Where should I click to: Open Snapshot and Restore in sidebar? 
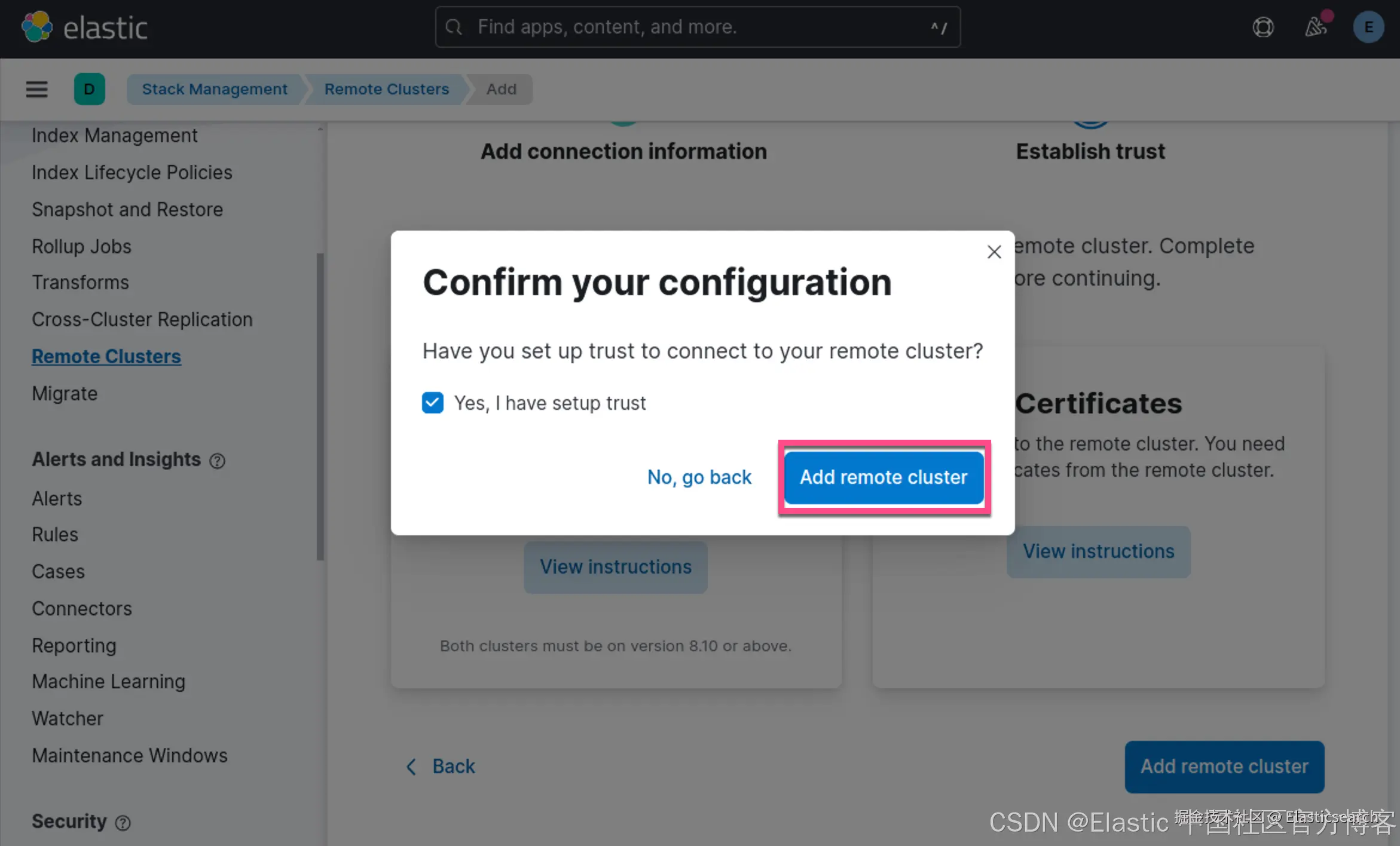click(127, 210)
